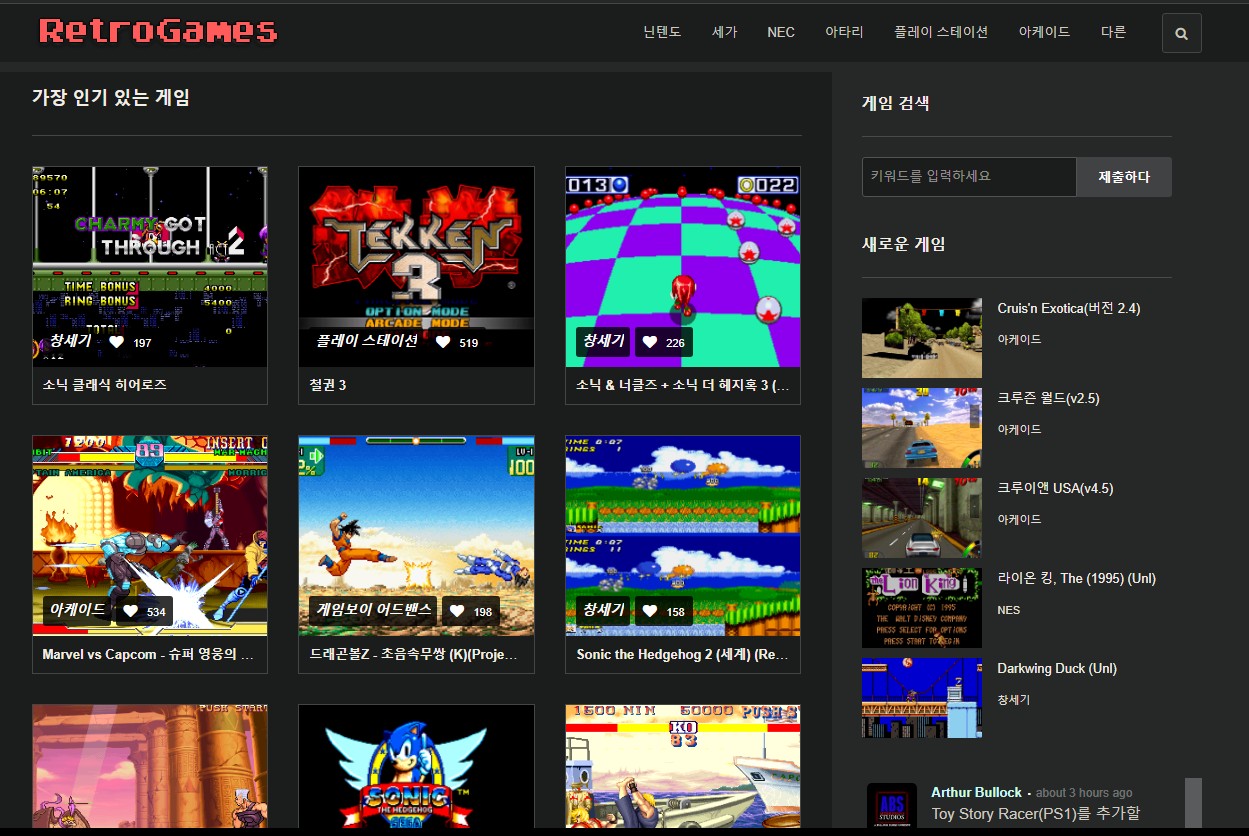Click 창세기 tag on 소닉 클래식 히어로즈 card
Image resolution: width=1249 pixels, height=836 pixels.
[70, 341]
